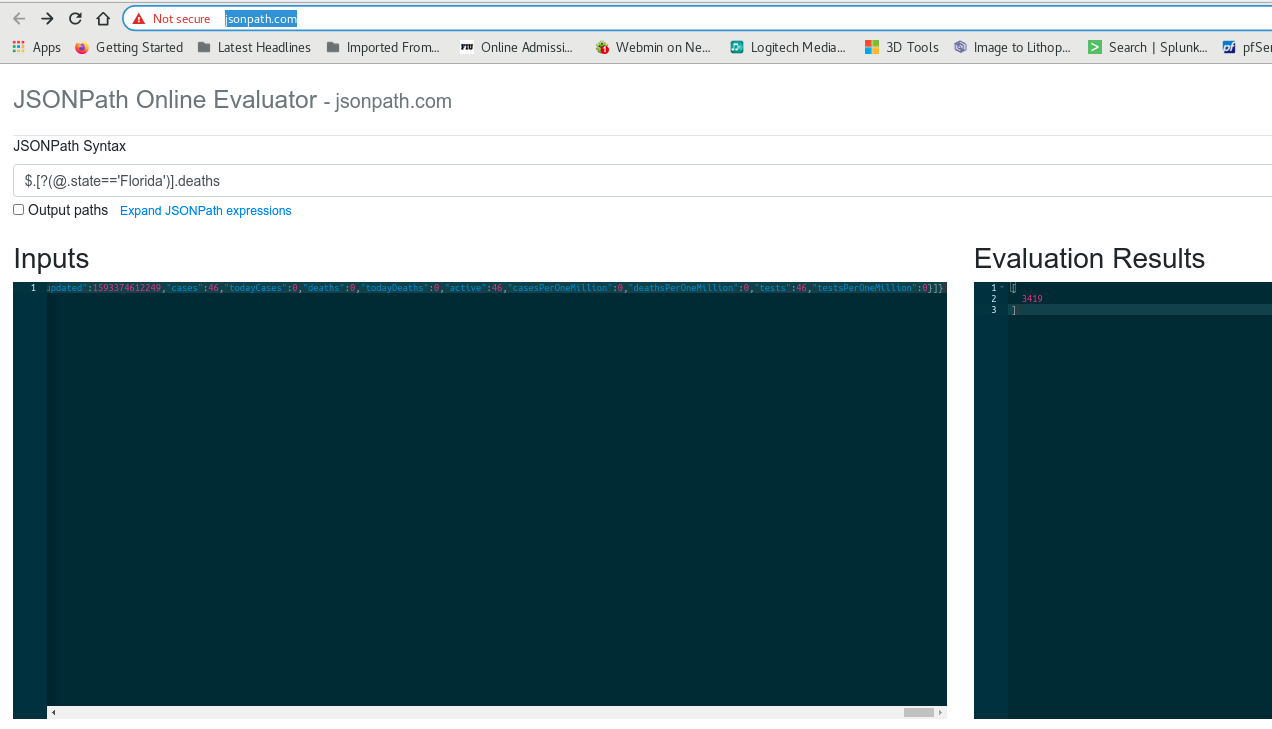This screenshot has width=1272, height=729.
Task: Enable the Output paths checkbox
Action: [x=18, y=210]
